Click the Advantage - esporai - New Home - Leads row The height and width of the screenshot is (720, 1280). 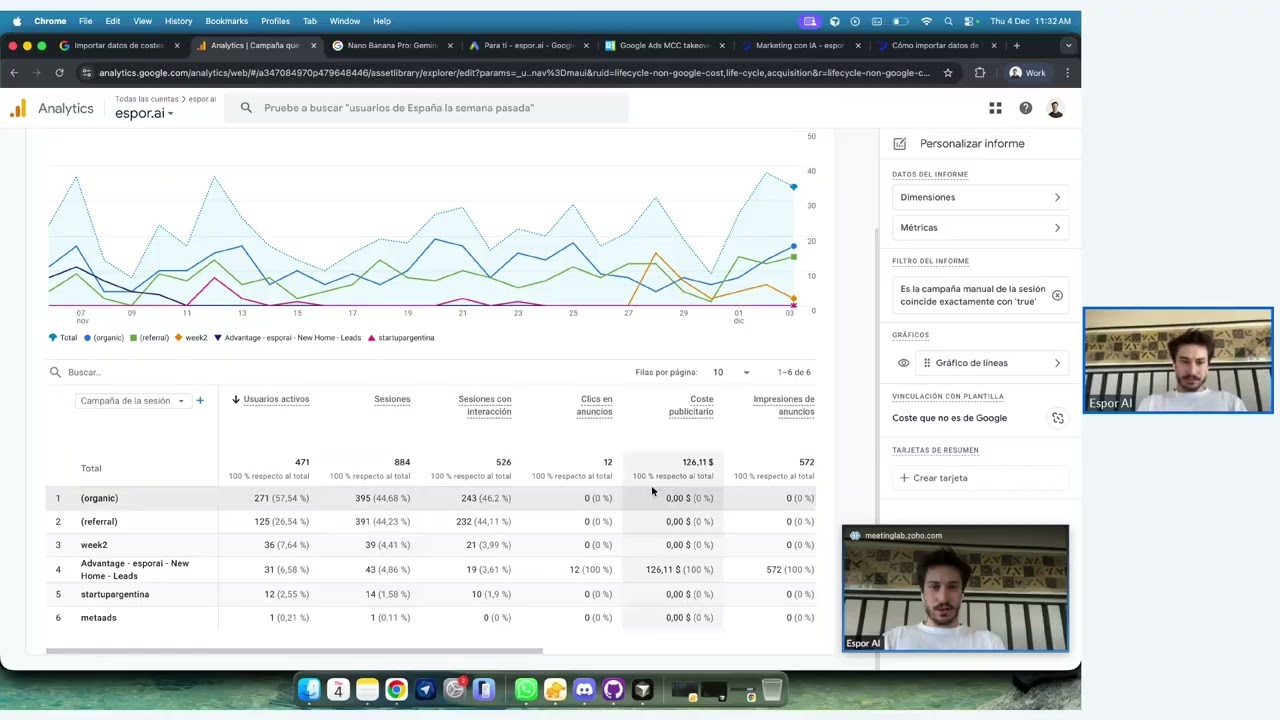click(x=430, y=570)
